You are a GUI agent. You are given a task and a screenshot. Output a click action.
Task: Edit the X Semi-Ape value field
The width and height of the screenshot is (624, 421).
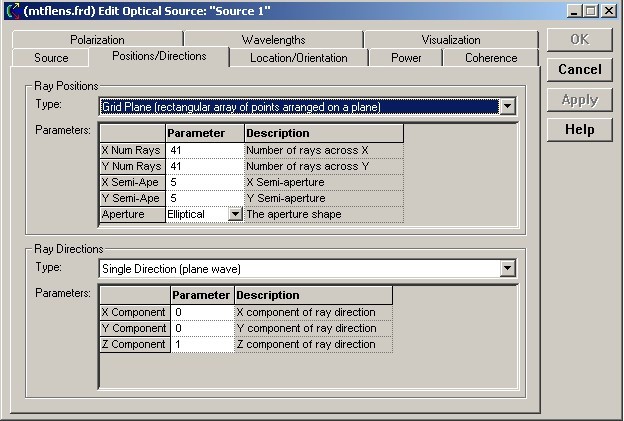pos(204,182)
